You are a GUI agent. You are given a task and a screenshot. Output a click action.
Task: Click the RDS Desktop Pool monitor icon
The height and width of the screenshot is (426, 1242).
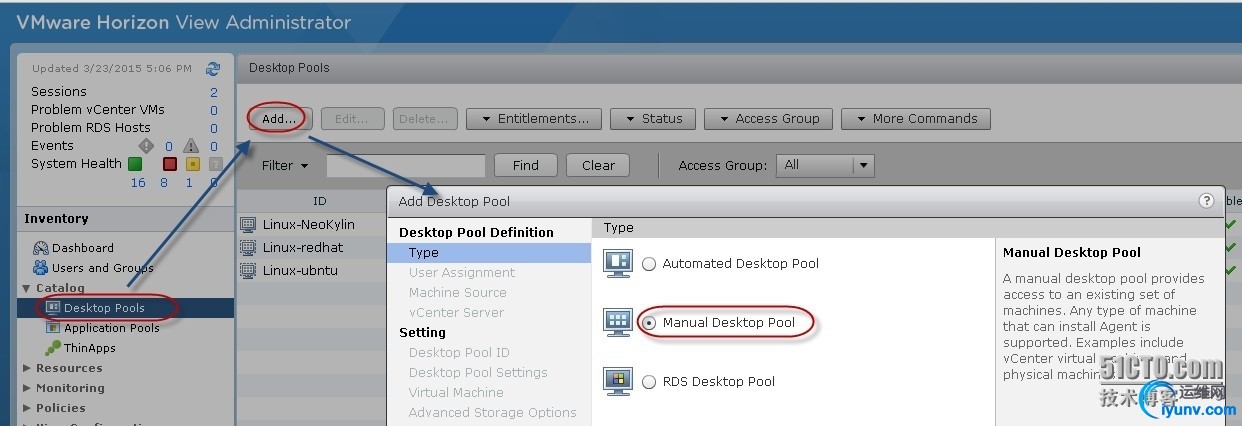click(617, 381)
